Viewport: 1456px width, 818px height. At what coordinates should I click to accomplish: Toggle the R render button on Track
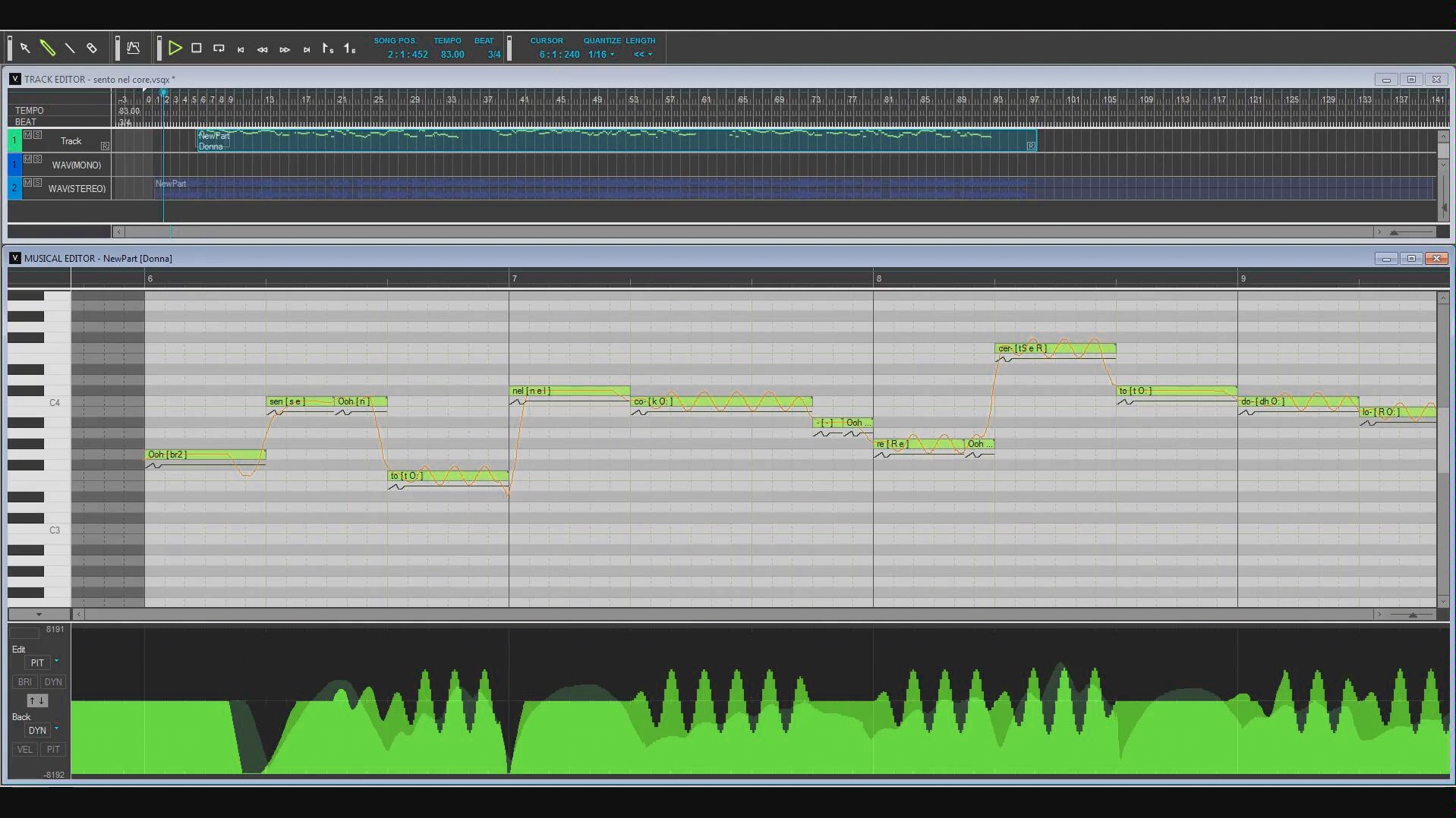tap(106, 146)
